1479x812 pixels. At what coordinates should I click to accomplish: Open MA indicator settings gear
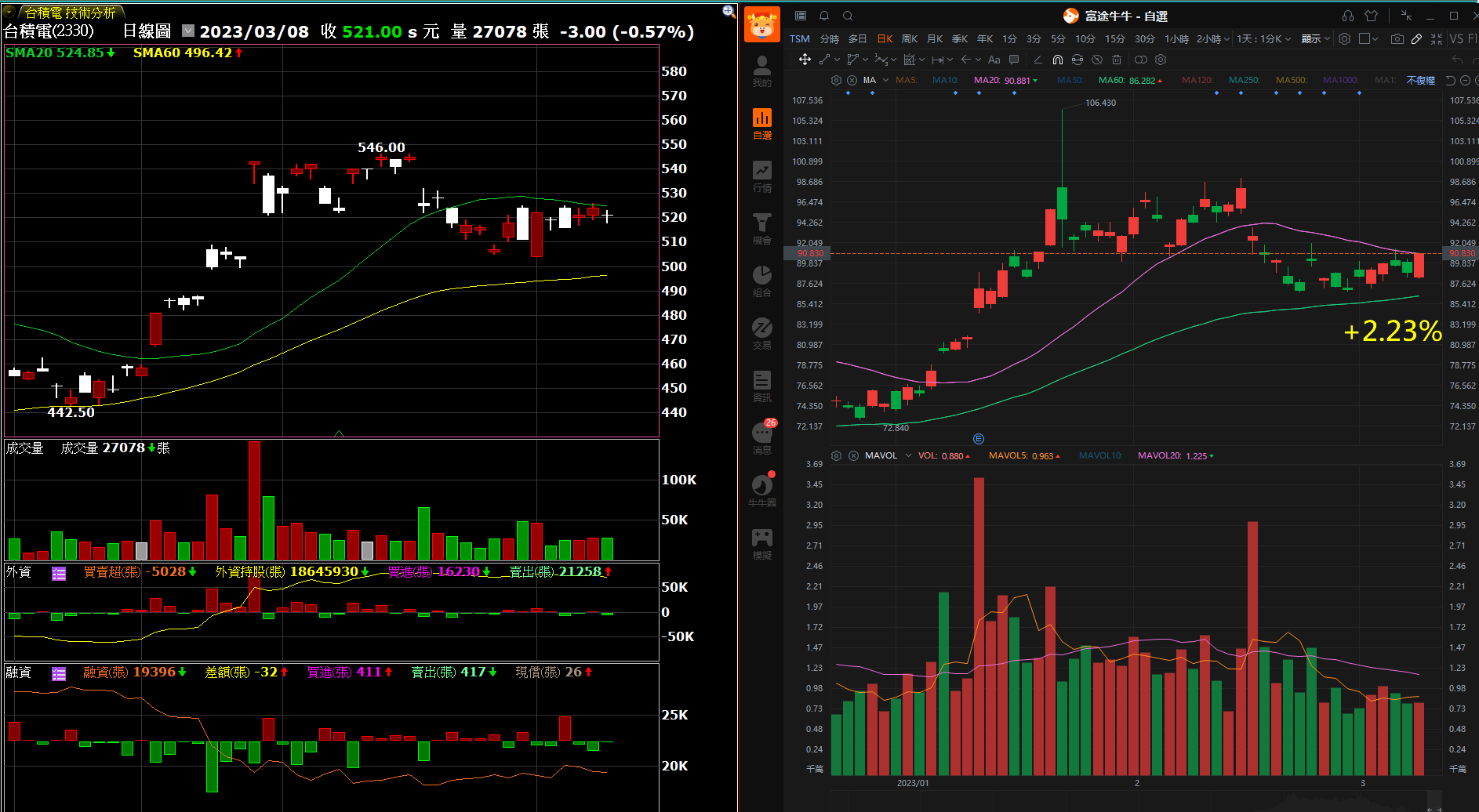click(836, 80)
